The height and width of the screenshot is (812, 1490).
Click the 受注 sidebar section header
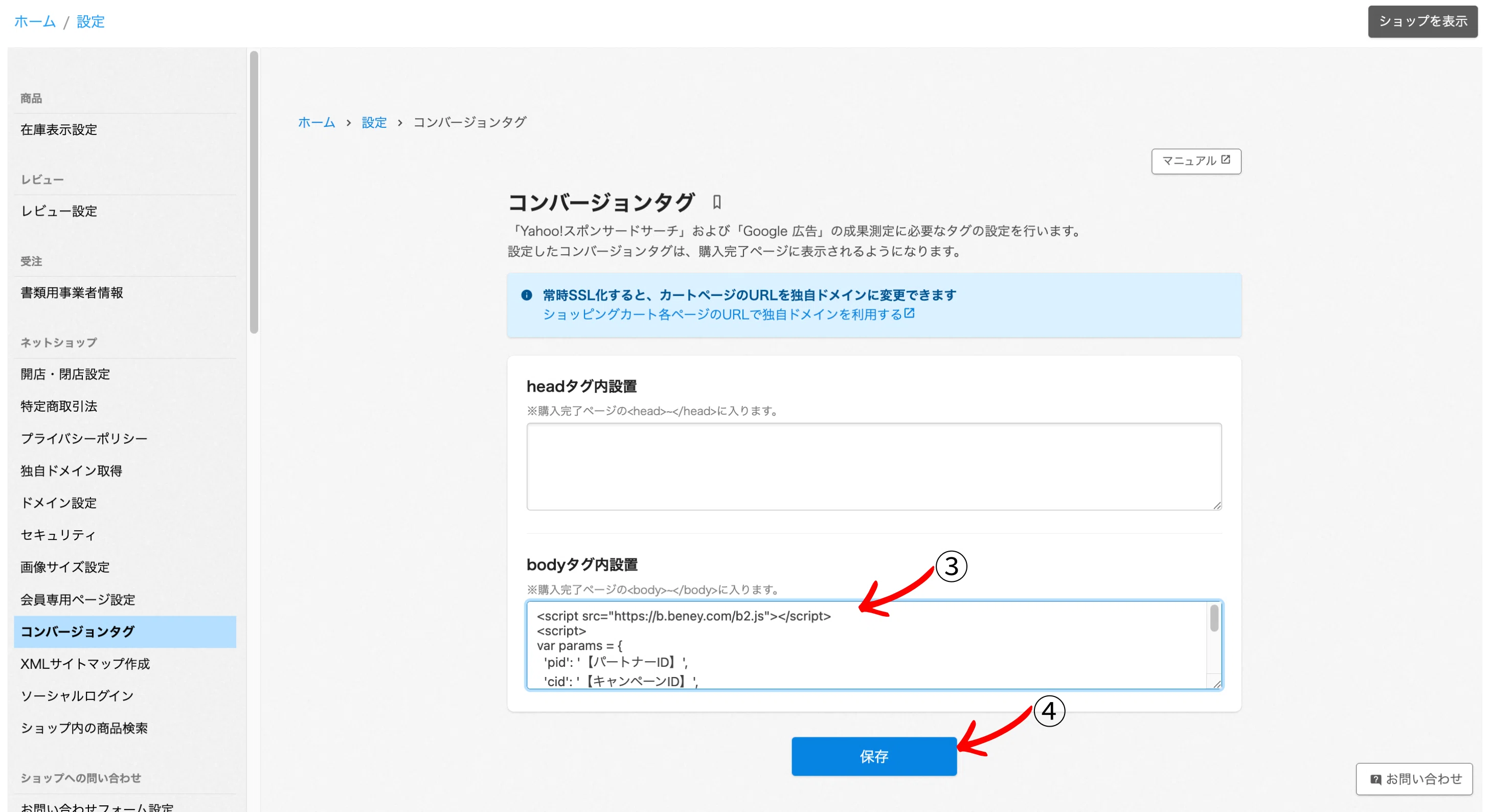(x=31, y=261)
